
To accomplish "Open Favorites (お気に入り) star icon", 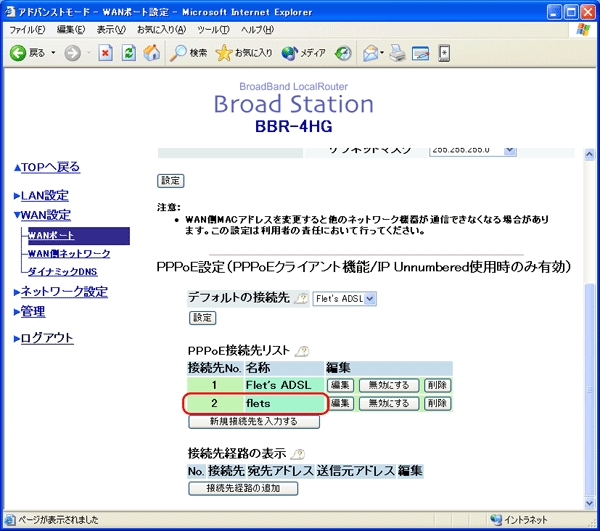I will (x=224, y=53).
